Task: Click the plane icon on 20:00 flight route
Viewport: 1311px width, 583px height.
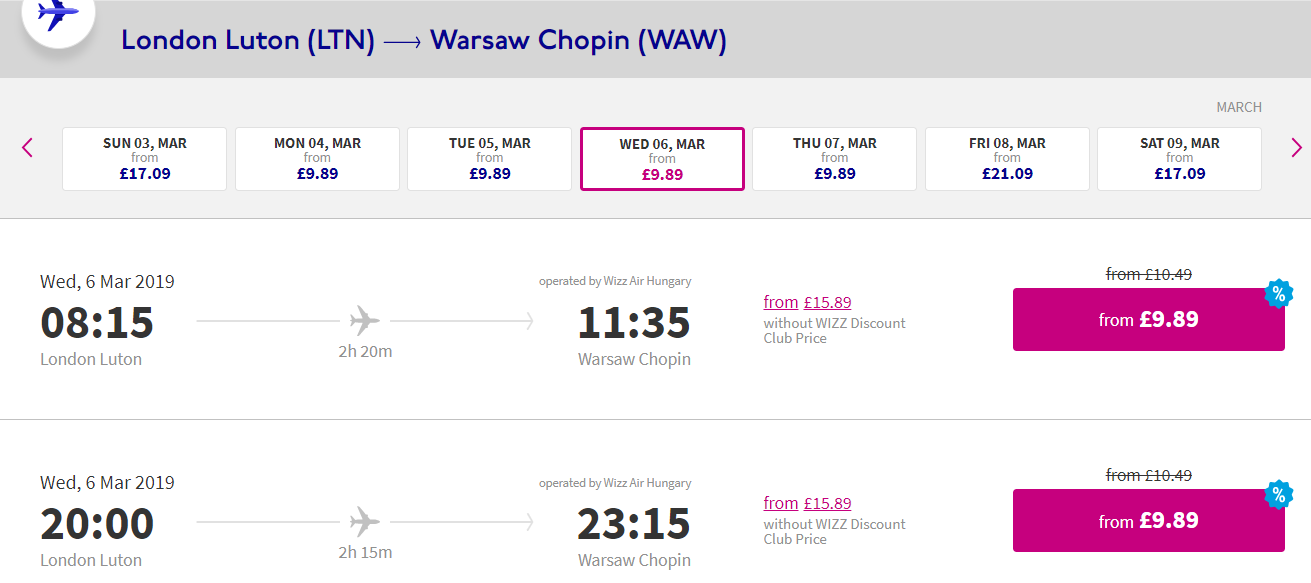Action: point(365,522)
